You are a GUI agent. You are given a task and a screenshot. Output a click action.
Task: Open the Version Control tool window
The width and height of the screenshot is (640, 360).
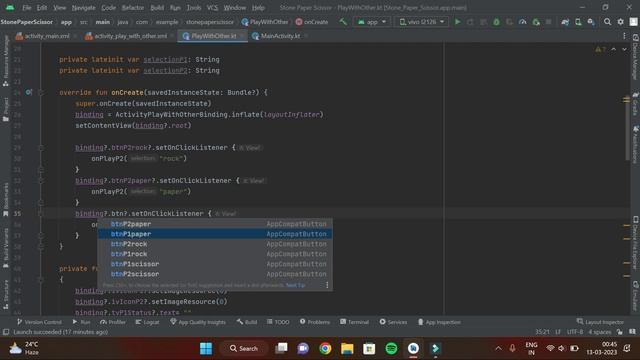39,322
